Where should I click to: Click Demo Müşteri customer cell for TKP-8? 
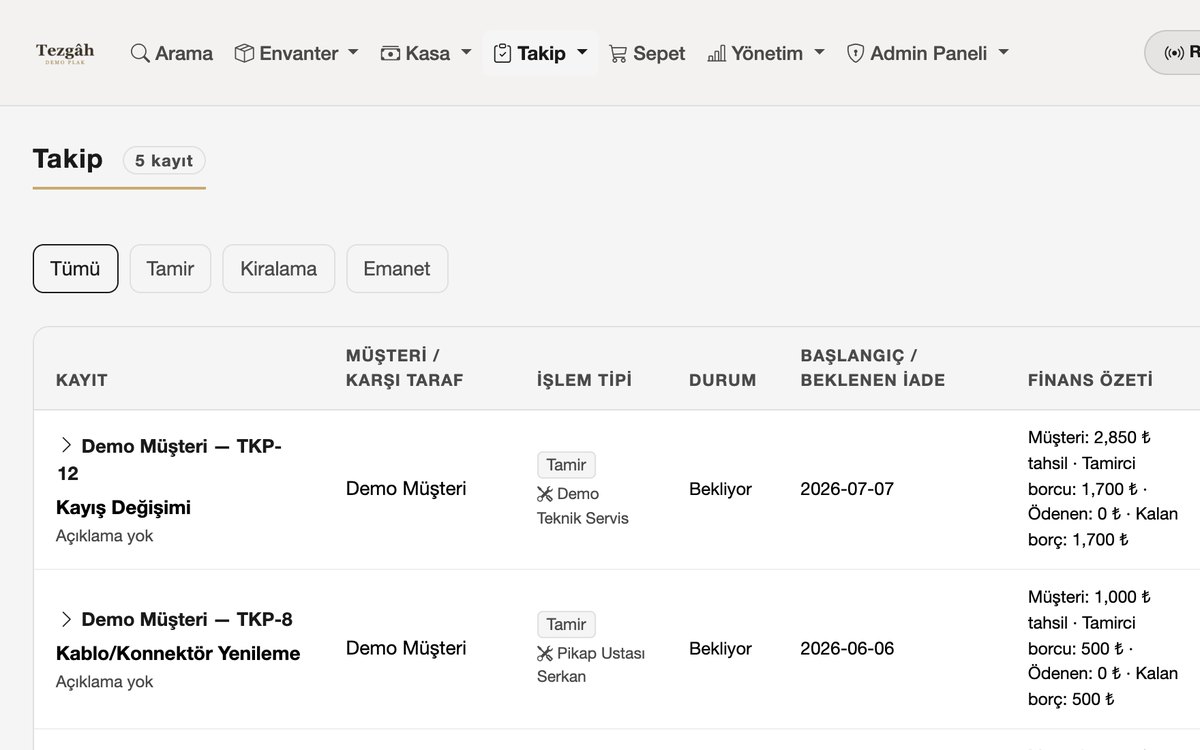click(406, 648)
